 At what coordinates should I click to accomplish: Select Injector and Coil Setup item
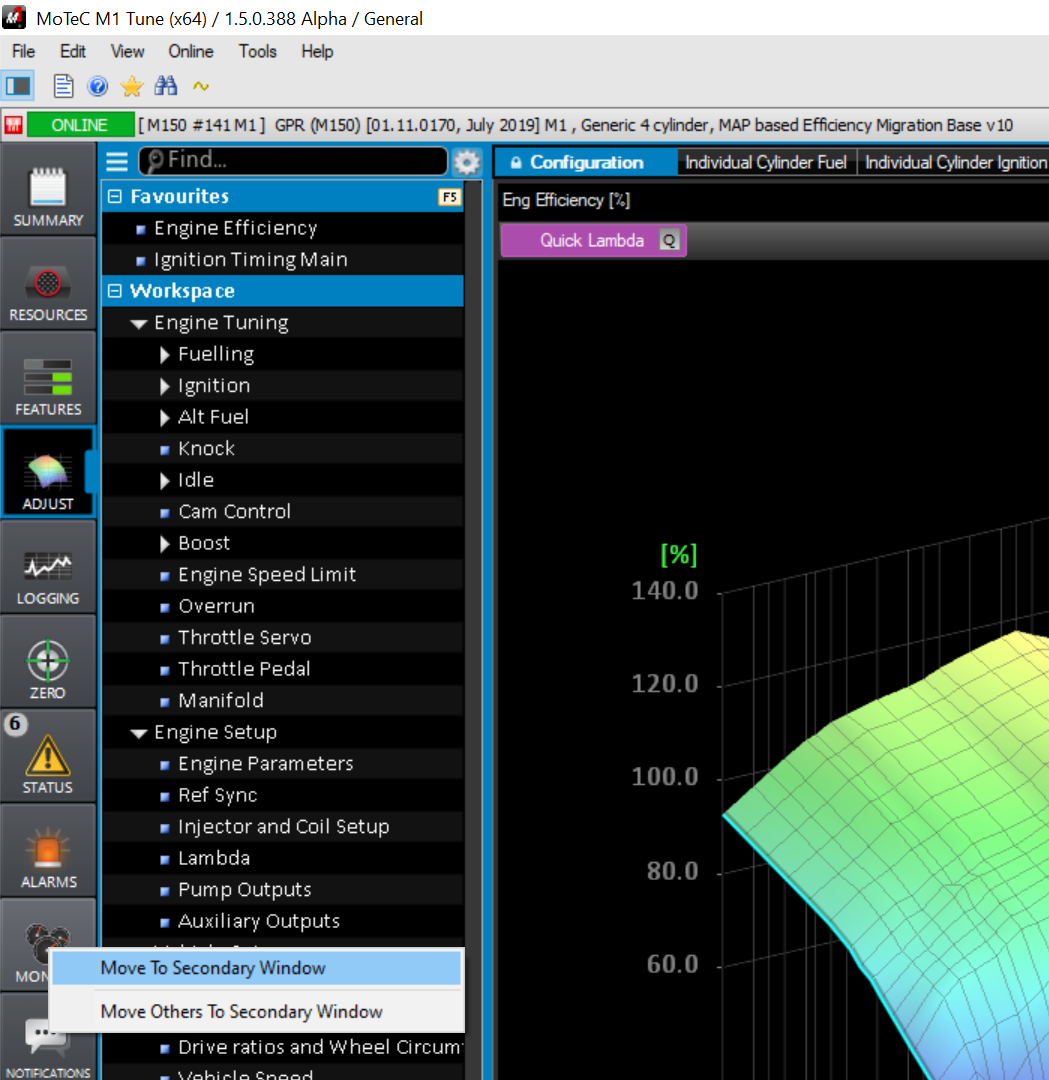click(283, 827)
